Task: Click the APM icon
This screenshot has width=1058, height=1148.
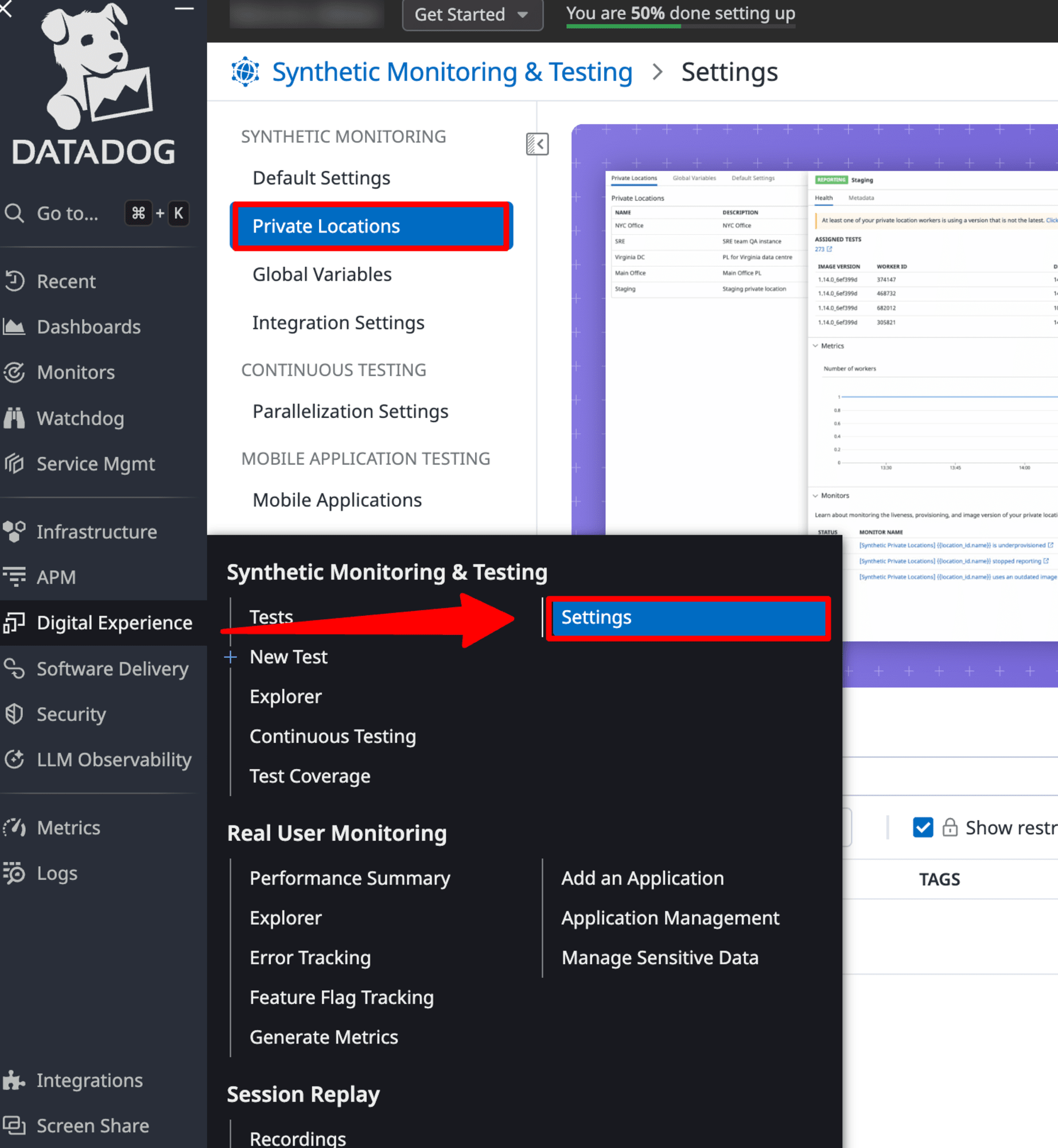Action: pos(14,577)
